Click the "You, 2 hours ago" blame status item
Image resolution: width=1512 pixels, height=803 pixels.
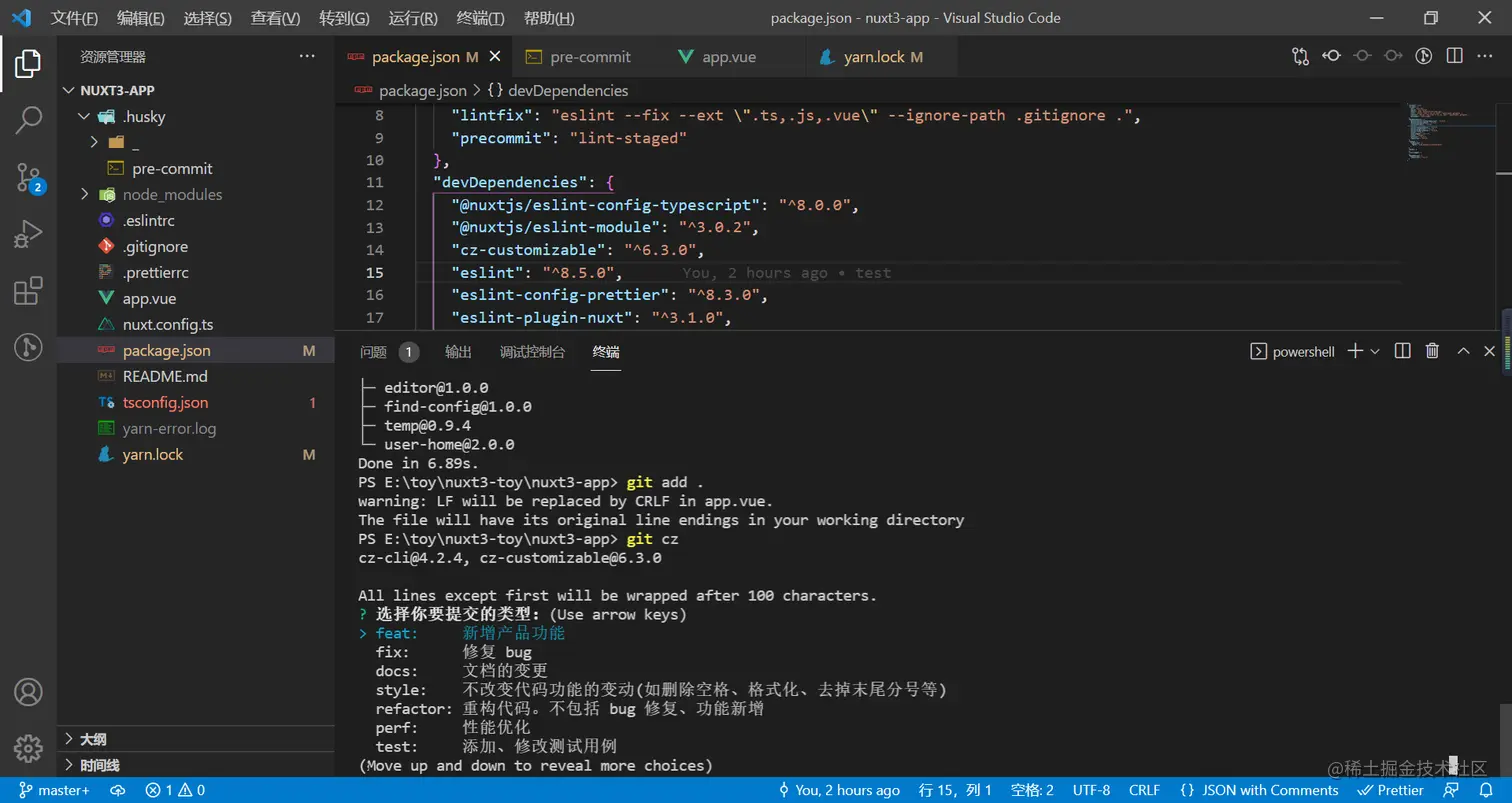coord(838,790)
